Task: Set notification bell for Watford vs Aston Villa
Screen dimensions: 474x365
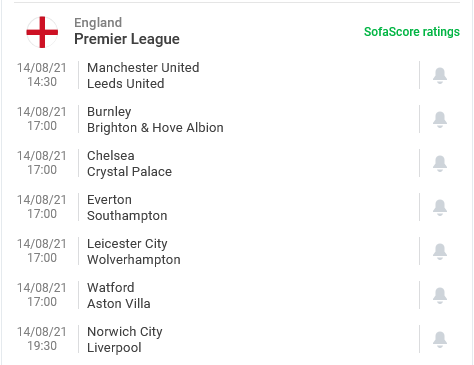Action: click(440, 295)
